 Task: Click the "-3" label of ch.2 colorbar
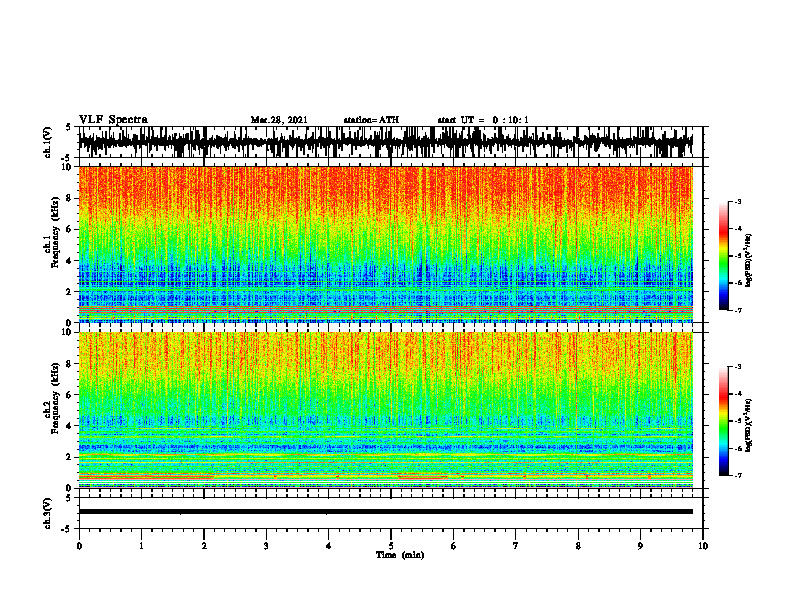pos(738,367)
